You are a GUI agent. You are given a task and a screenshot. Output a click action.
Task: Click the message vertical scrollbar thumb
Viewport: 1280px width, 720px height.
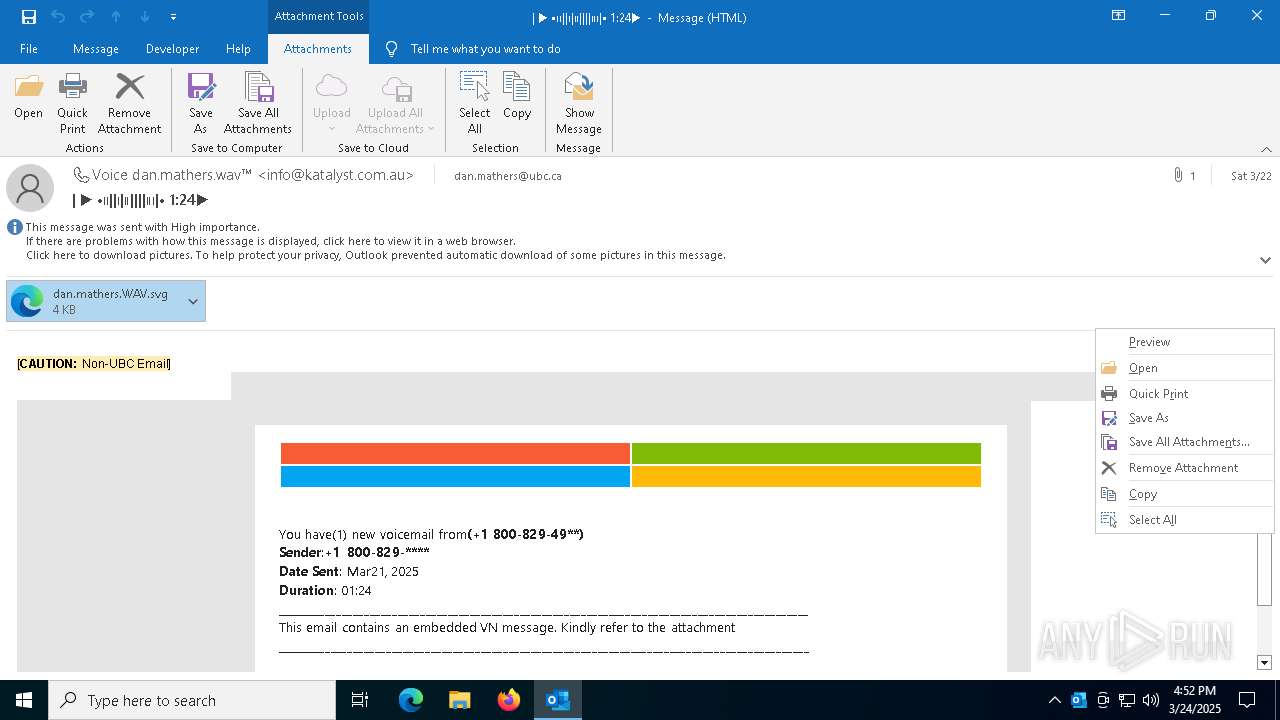(x=1264, y=568)
